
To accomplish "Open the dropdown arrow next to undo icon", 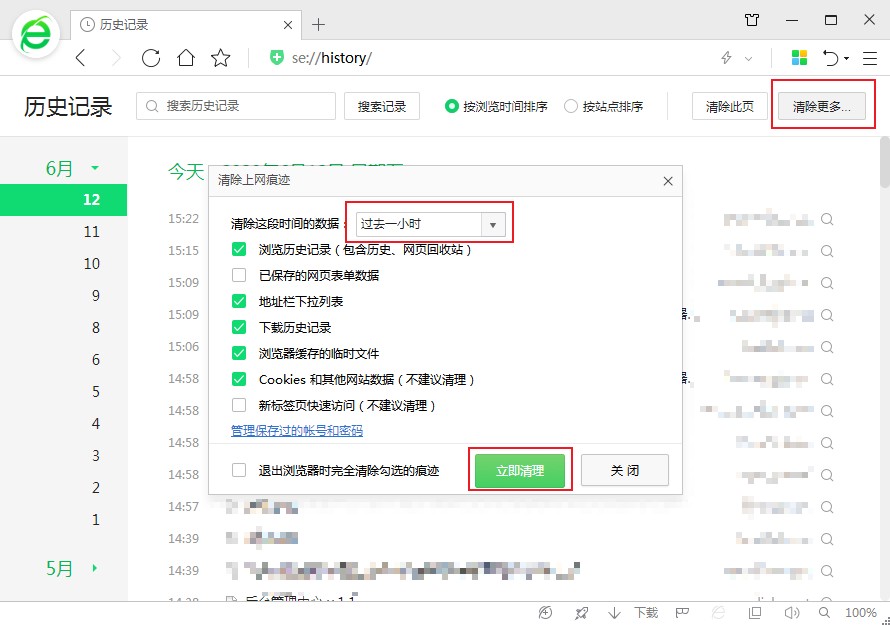I will point(846,58).
